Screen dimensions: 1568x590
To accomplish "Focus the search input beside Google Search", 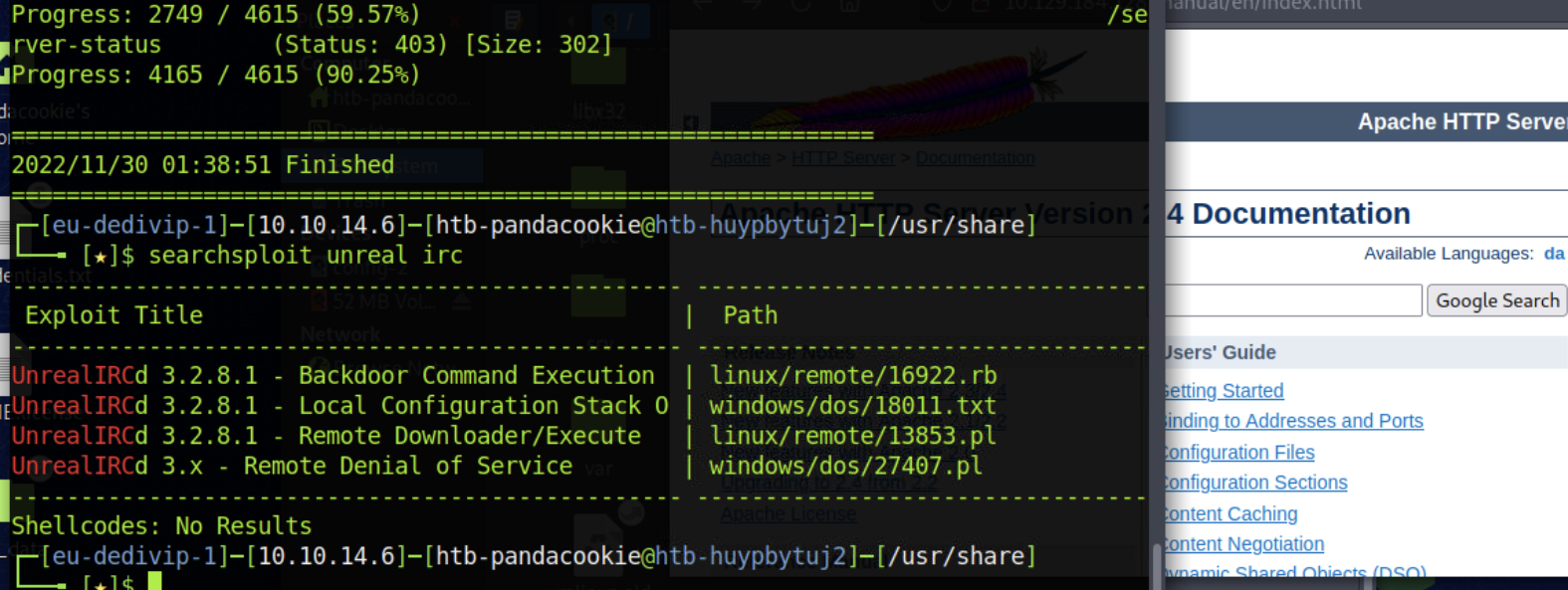I will [1292, 300].
